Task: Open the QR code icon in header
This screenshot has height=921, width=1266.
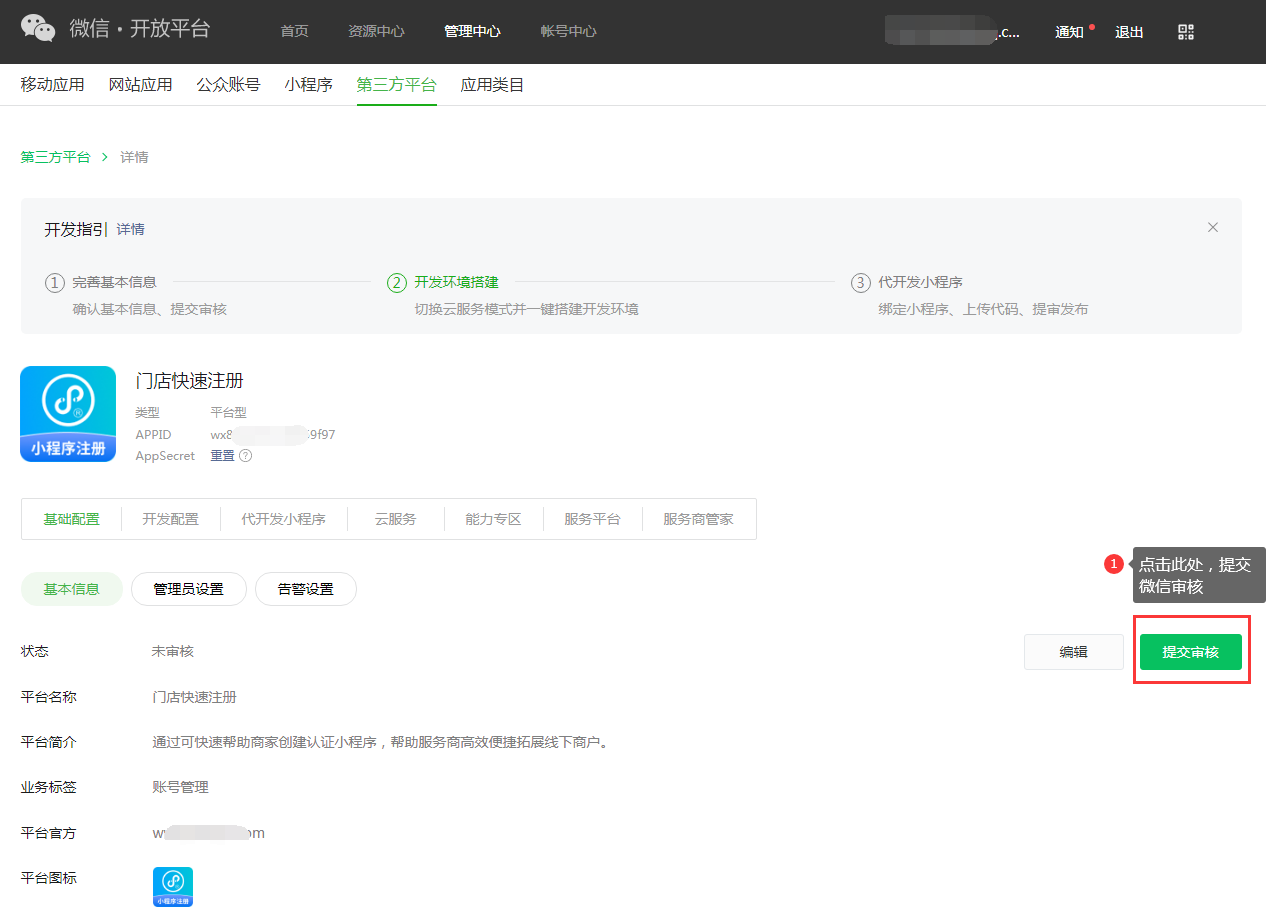Action: pos(1186,32)
